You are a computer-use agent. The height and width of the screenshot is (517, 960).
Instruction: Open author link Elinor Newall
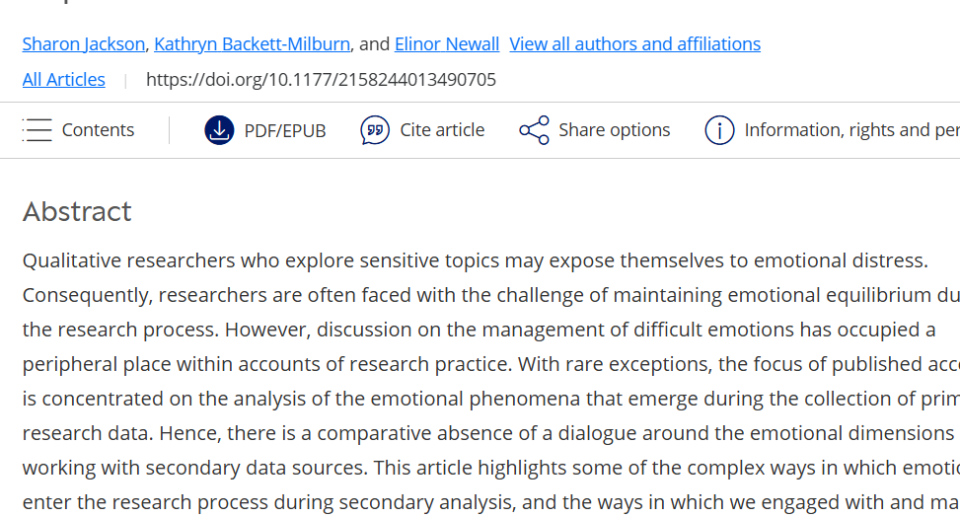pyautogui.click(x=447, y=44)
